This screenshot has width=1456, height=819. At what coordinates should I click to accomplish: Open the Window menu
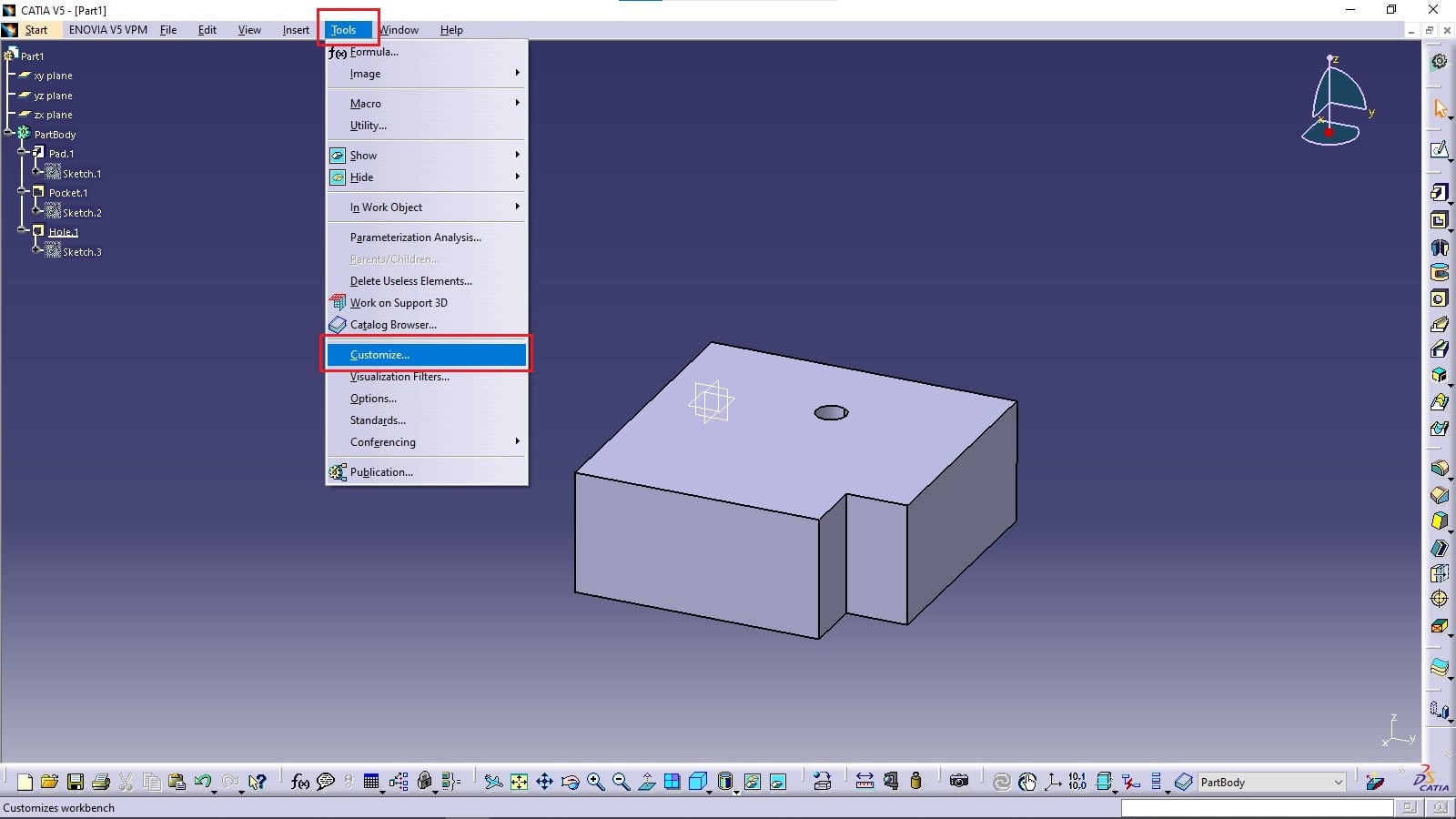(x=399, y=30)
